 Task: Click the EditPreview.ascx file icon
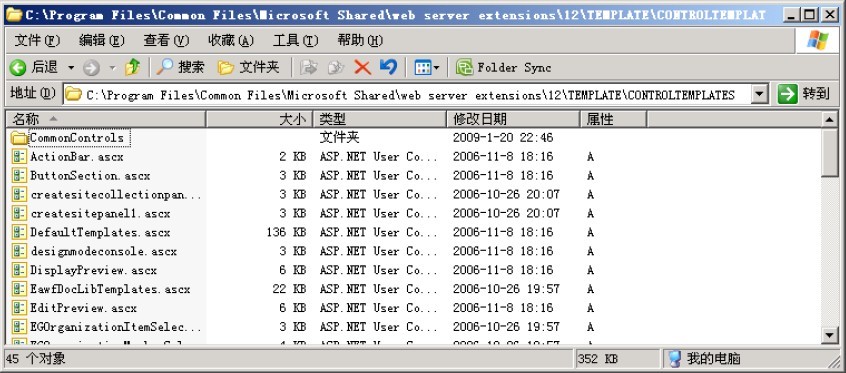point(20,308)
